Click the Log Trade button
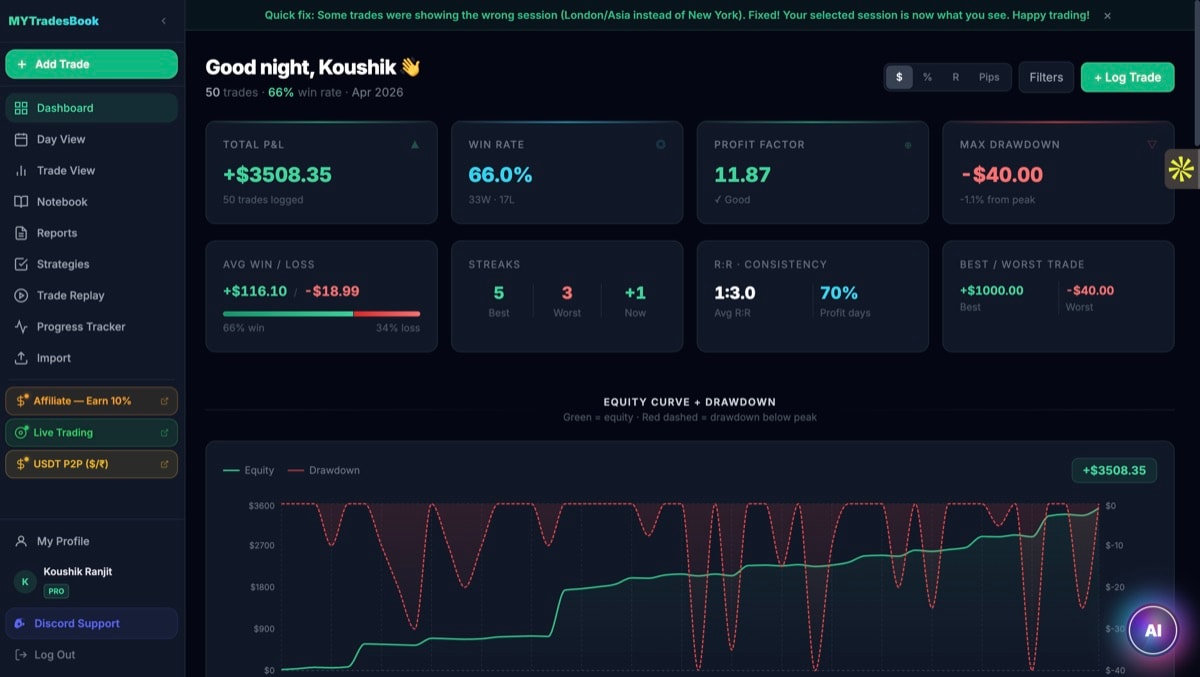The image size is (1200, 677). 1128,76
